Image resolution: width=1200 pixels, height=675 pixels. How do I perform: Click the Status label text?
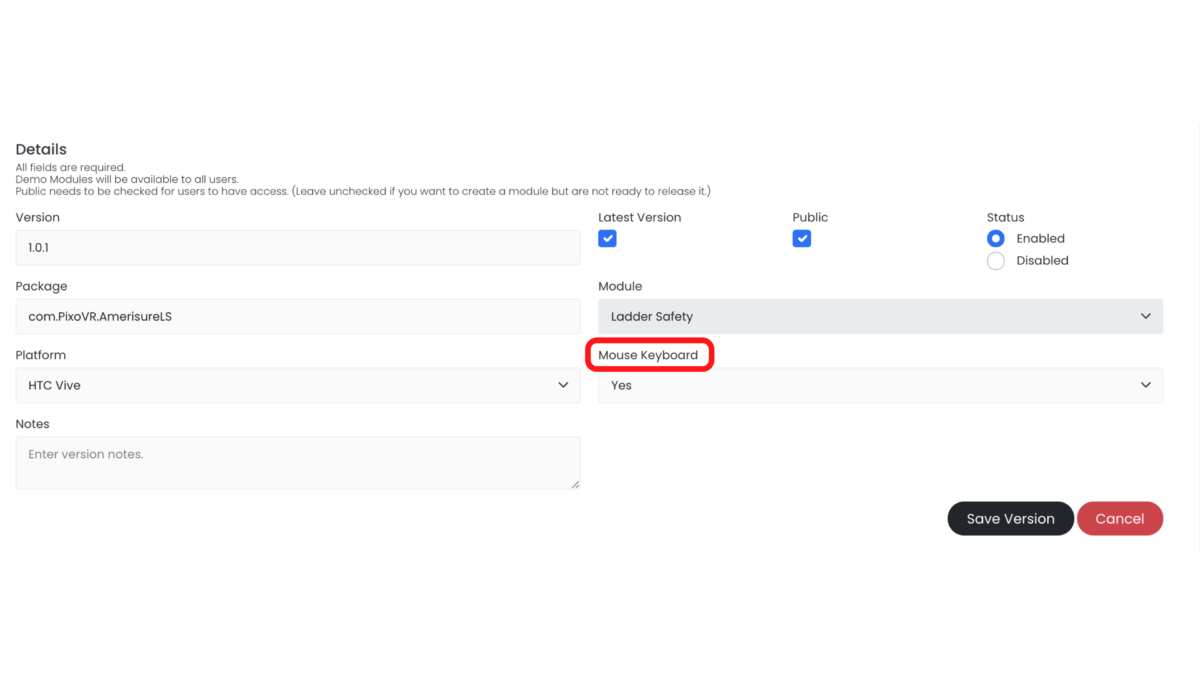coord(1005,217)
